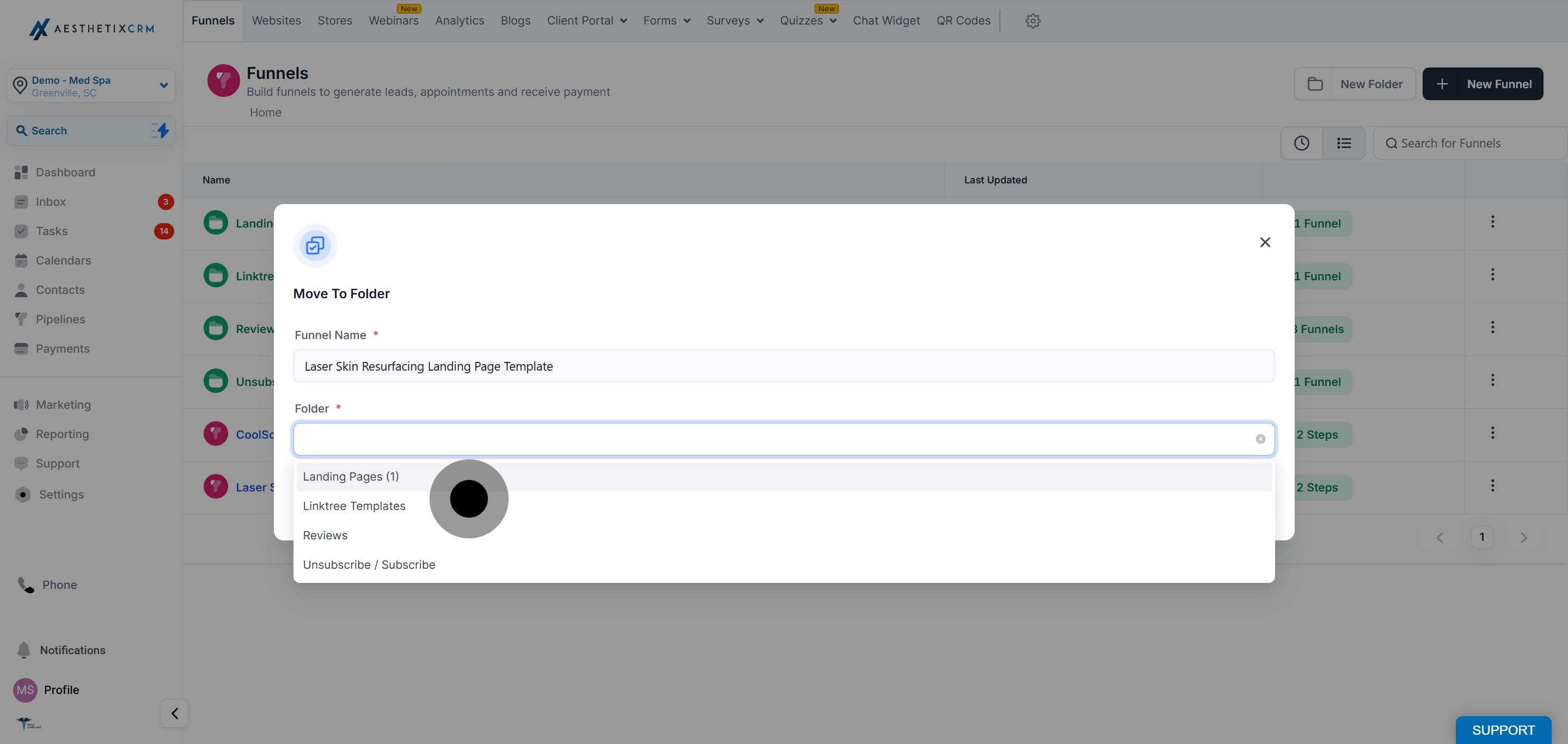Expand the Surveys dropdown menu
The image size is (1568, 744).
[734, 21]
